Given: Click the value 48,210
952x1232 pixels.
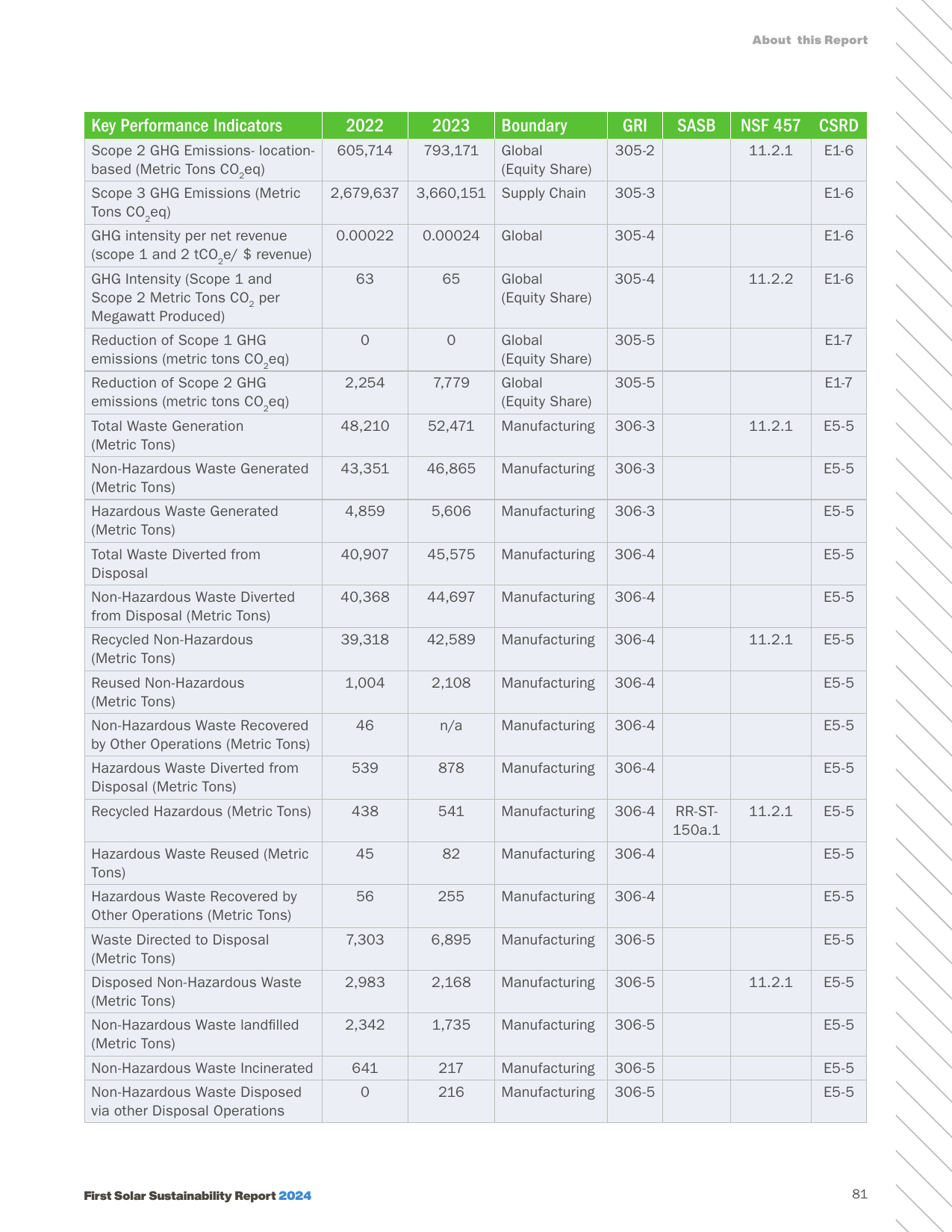Looking at the screenshot, I should coord(365,426).
